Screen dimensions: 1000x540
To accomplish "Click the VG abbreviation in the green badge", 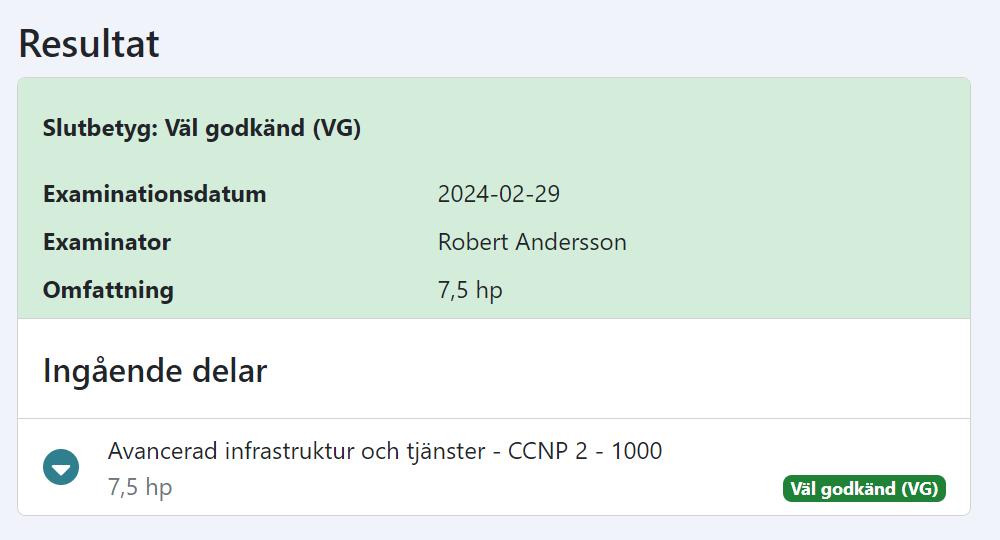I will (x=919, y=489).
